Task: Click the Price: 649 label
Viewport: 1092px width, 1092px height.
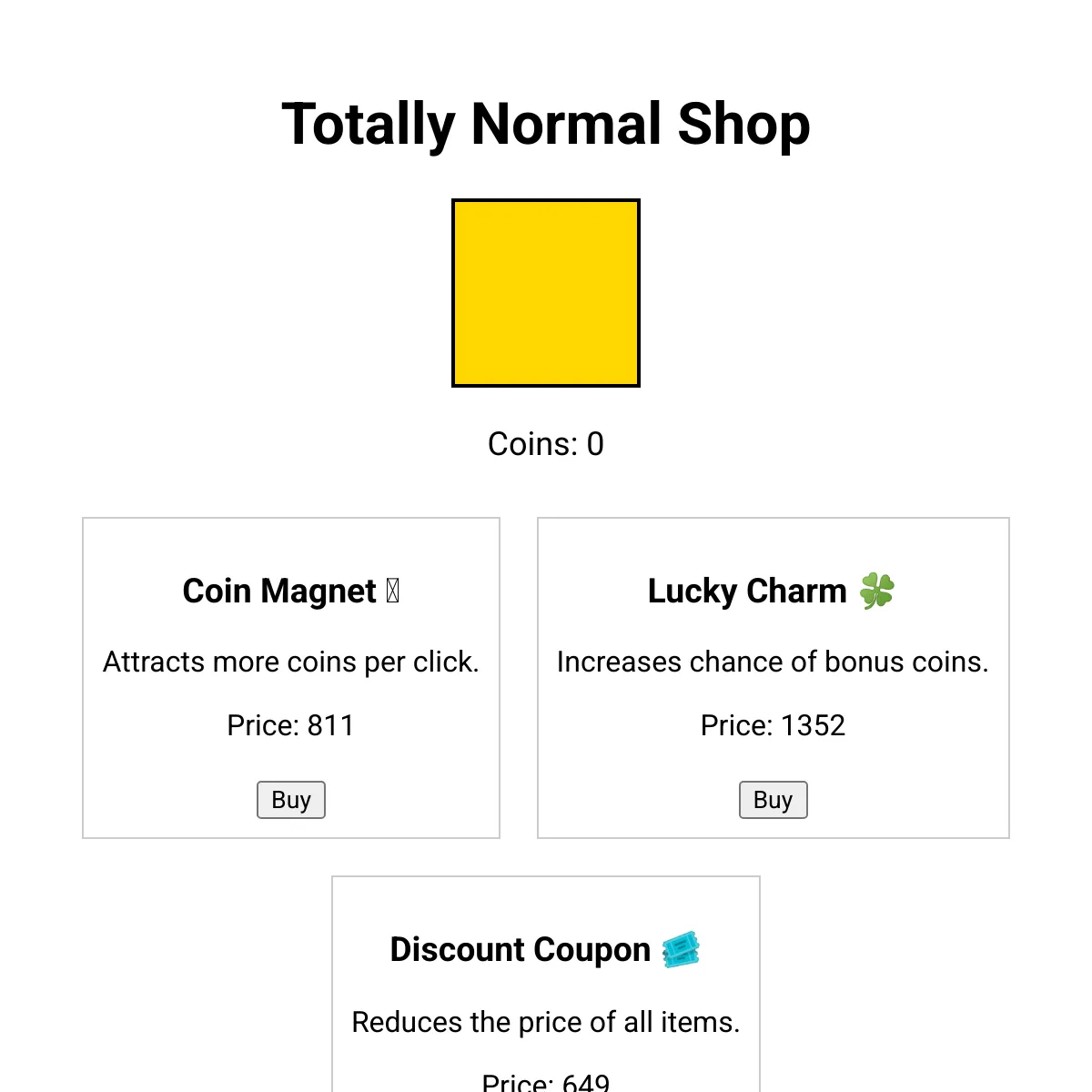Action: point(546,1081)
